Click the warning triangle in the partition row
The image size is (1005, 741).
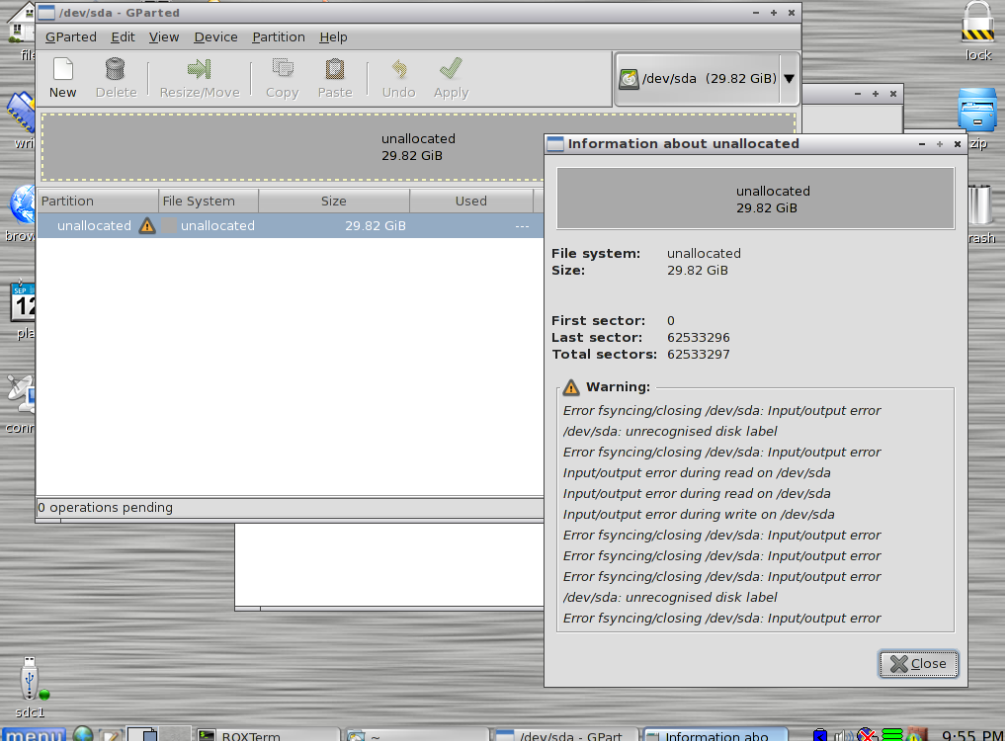[147, 226]
